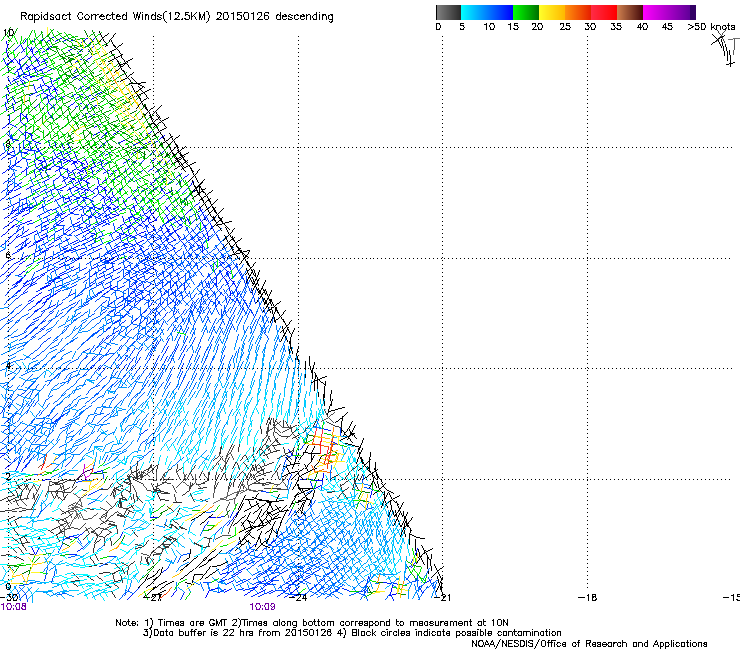Click the latitude axis label '6'
The height and width of the screenshot is (650, 740).
point(8,255)
